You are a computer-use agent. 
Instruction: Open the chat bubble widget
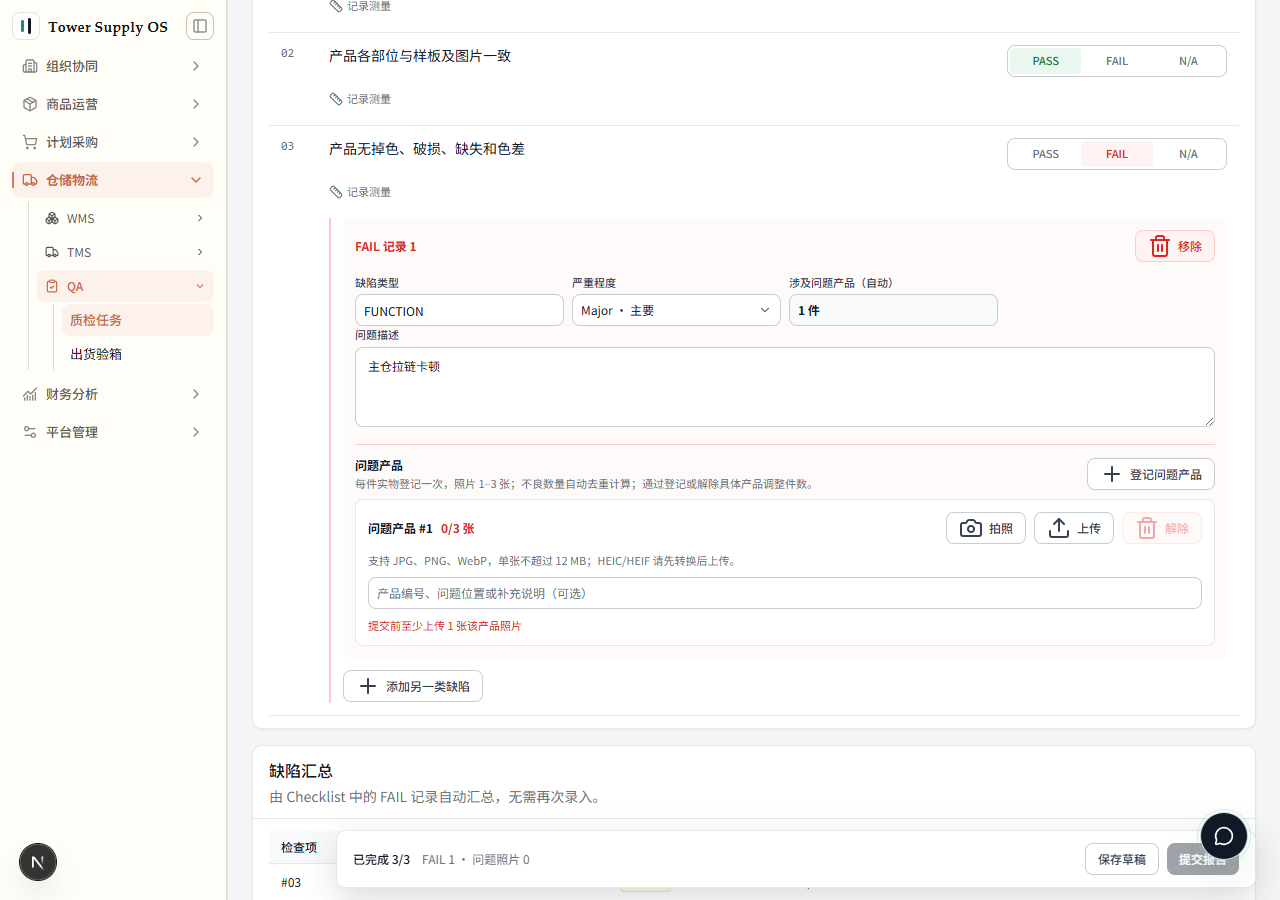[x=1224, y=836]
